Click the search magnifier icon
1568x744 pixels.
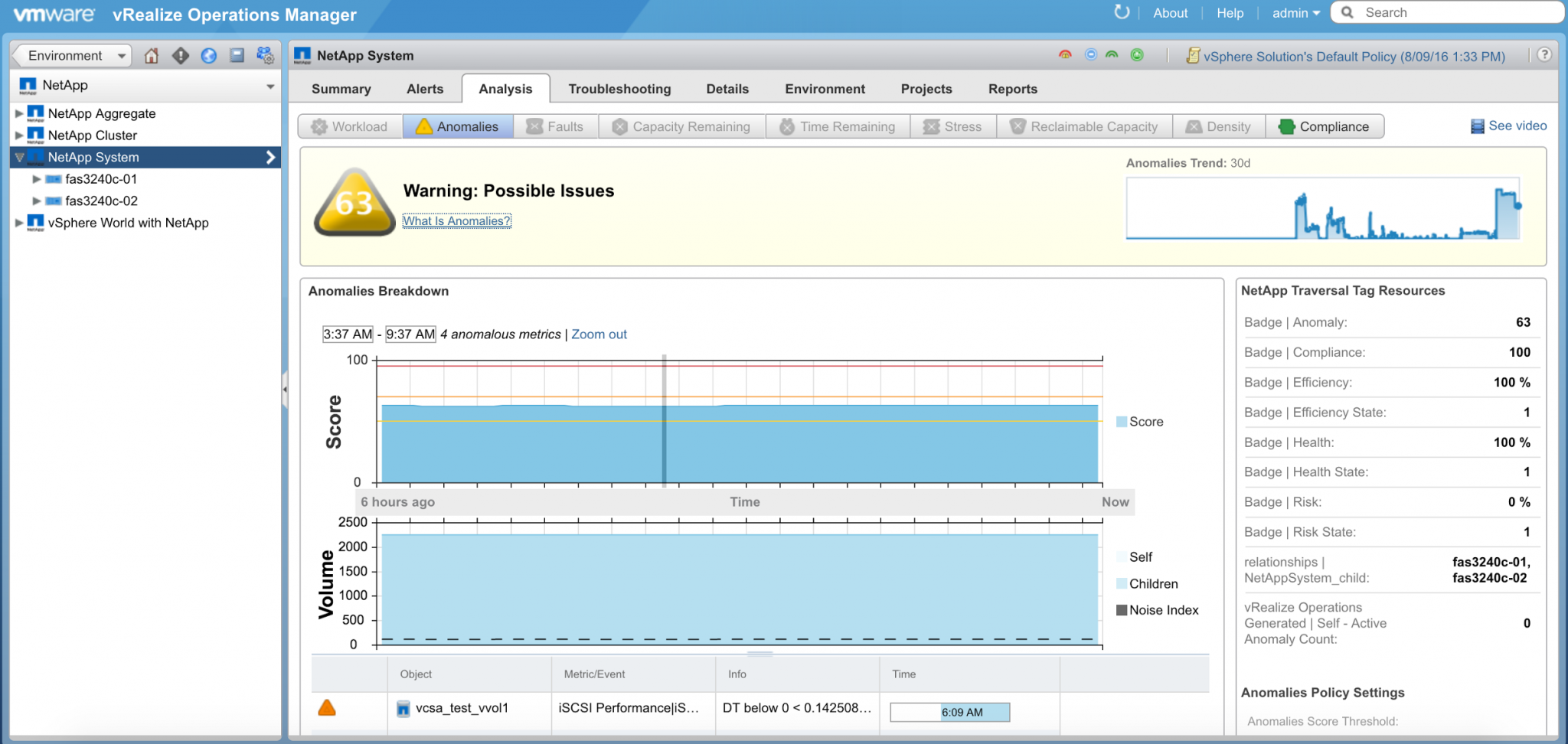[x=1347, y=12]
